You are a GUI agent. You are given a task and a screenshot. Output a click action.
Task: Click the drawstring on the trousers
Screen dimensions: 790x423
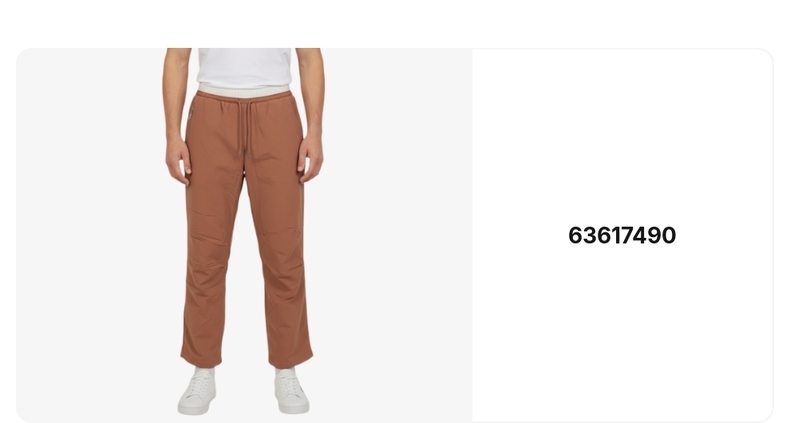244,126
